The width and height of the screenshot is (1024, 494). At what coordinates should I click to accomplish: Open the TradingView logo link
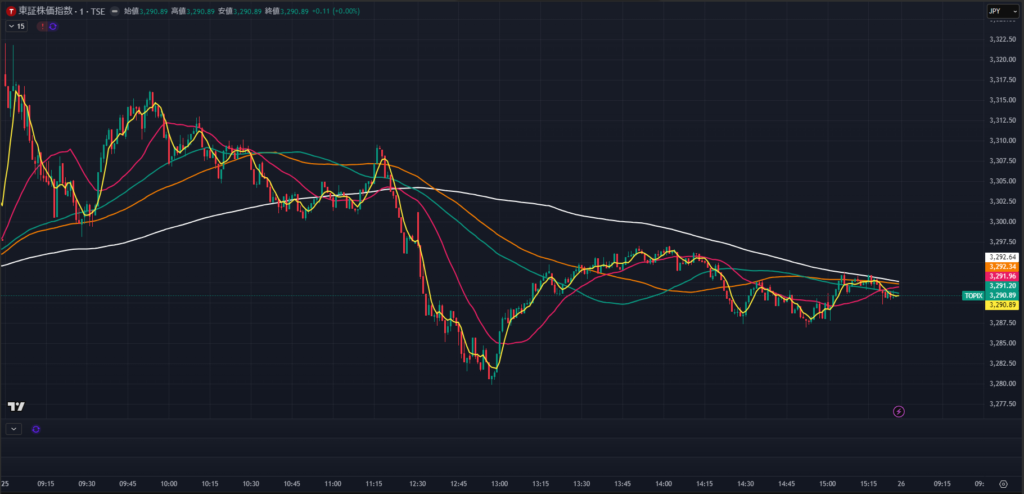click(x=16, y=406)
